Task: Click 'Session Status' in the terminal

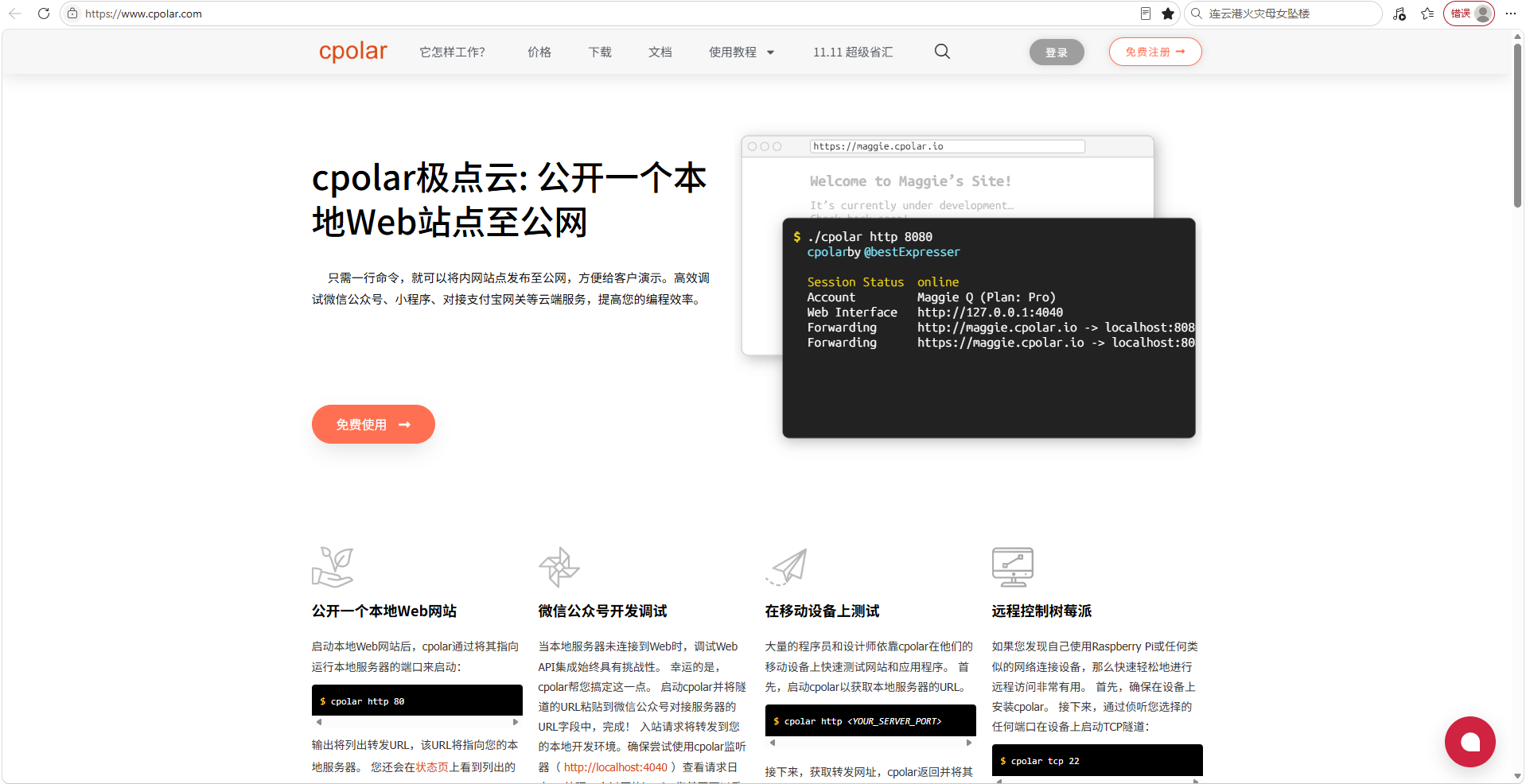Action: (x=855, y=282)
